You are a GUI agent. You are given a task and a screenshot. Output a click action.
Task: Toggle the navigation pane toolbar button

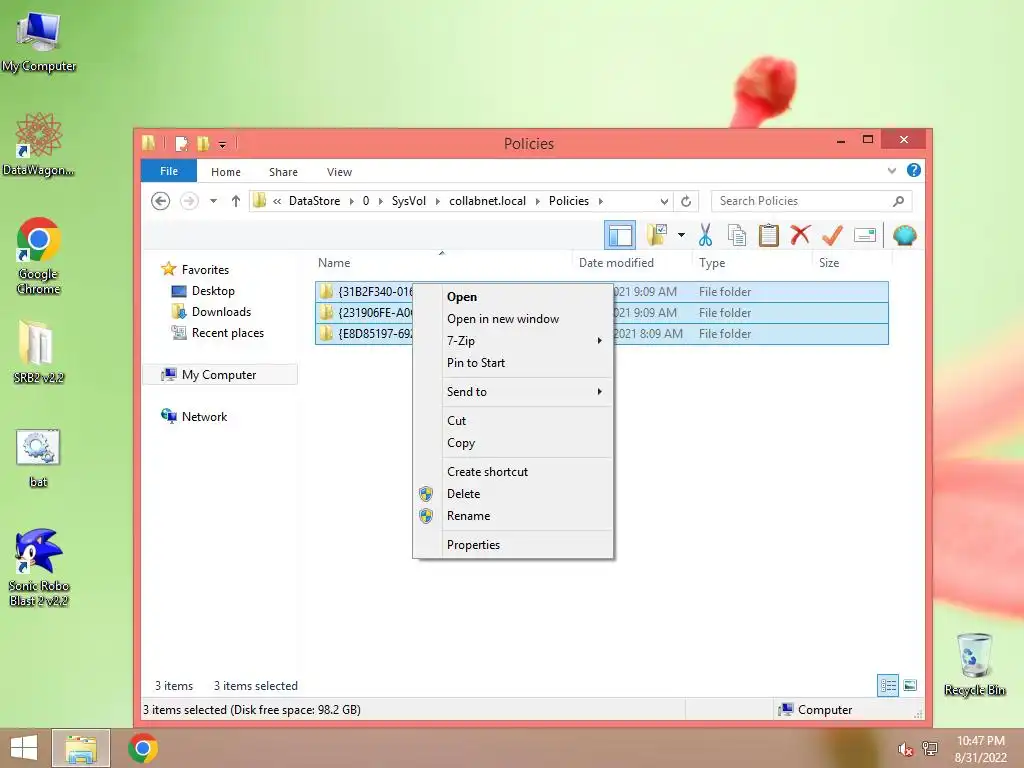pyautogui.click(x=620, y=235)
